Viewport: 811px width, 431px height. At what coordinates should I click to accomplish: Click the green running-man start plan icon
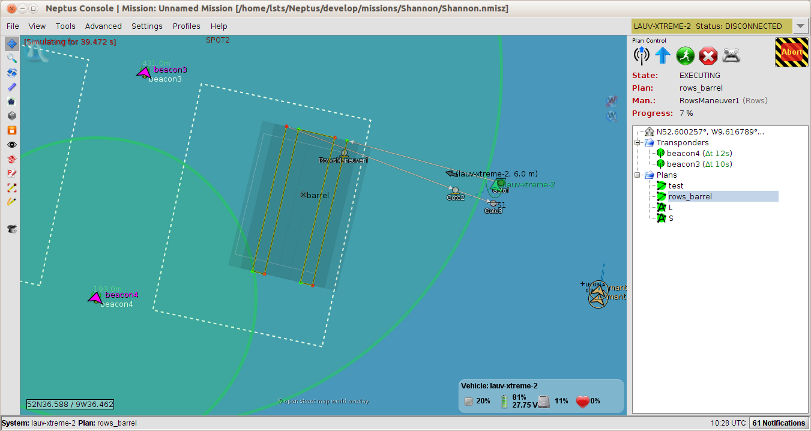click(686, 57)
